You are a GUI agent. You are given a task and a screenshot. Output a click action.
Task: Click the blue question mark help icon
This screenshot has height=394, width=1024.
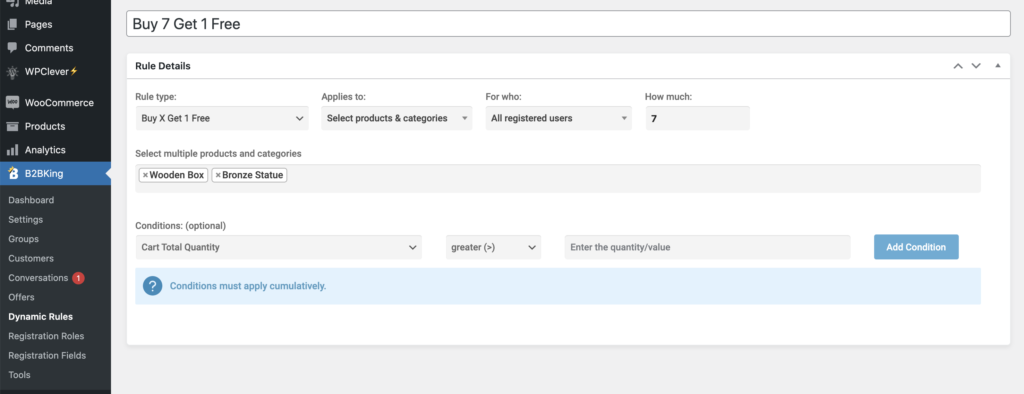coord(152,286)
